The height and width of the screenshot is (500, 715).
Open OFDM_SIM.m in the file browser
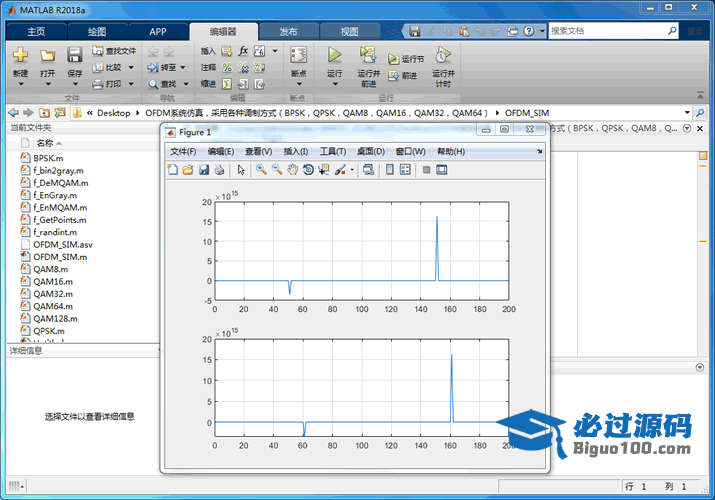[x=60, y=257]
